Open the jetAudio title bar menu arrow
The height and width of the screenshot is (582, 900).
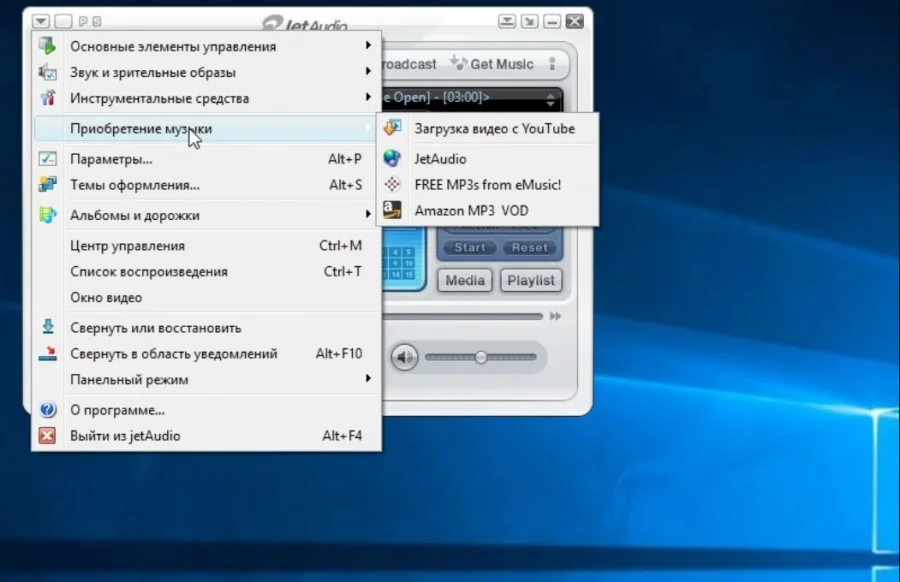[41, 21]
